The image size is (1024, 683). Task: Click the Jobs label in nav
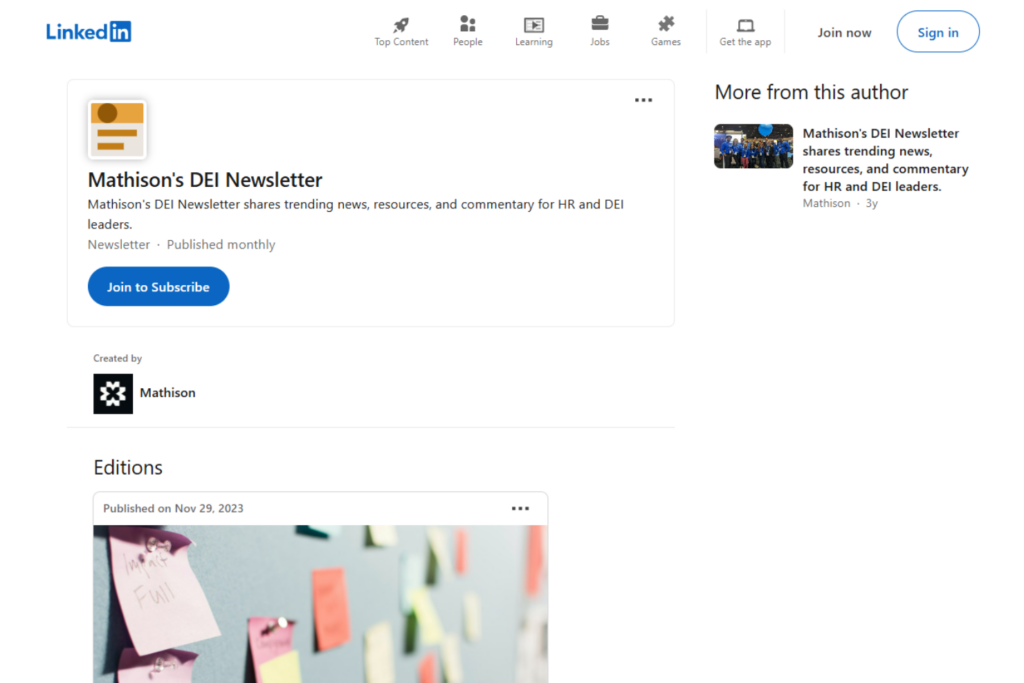[x=600, y=42]
